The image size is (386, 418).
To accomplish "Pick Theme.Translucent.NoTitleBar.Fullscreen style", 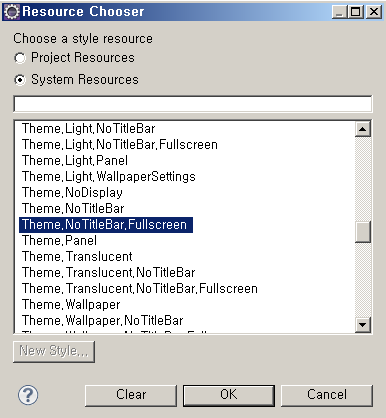I will 140,289.
